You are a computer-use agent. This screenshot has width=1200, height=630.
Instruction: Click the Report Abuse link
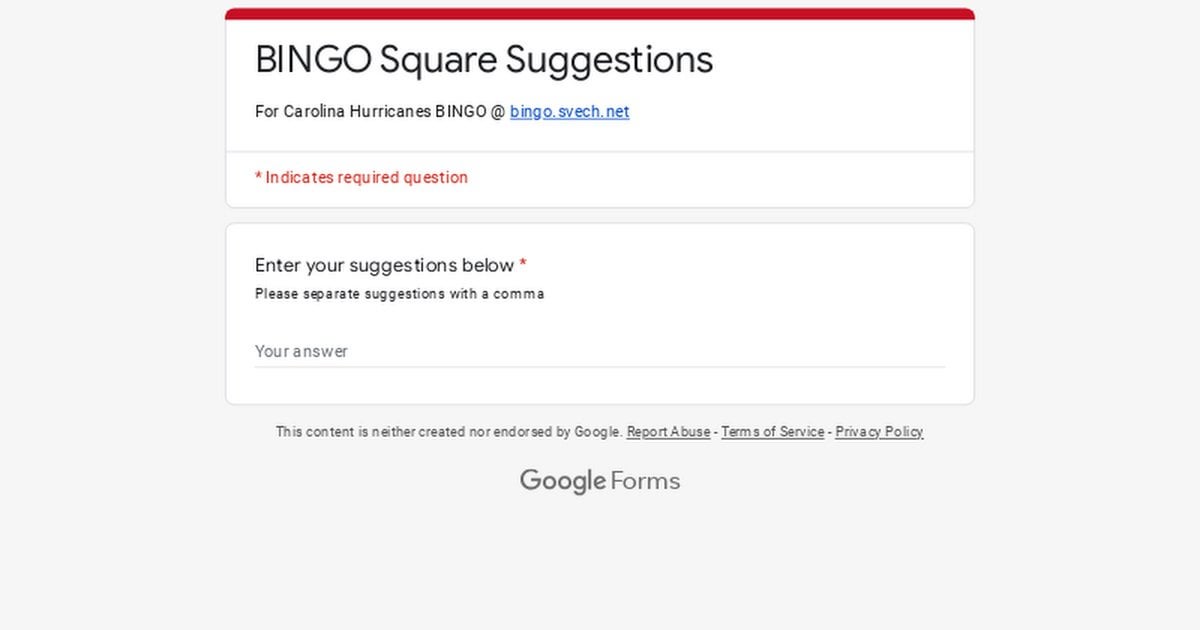coord(668,432)
